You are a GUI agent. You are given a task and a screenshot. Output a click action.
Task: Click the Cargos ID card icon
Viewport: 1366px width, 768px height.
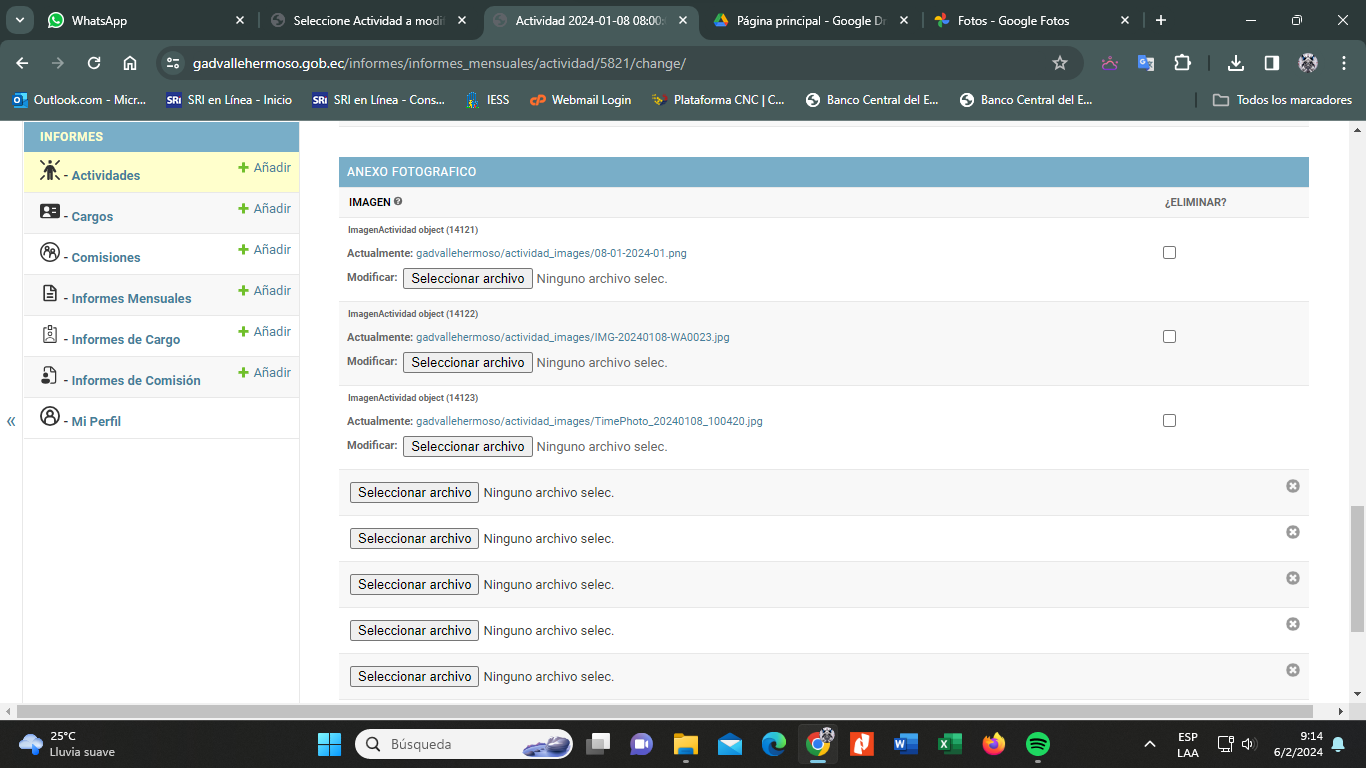[x=50, y=212]
